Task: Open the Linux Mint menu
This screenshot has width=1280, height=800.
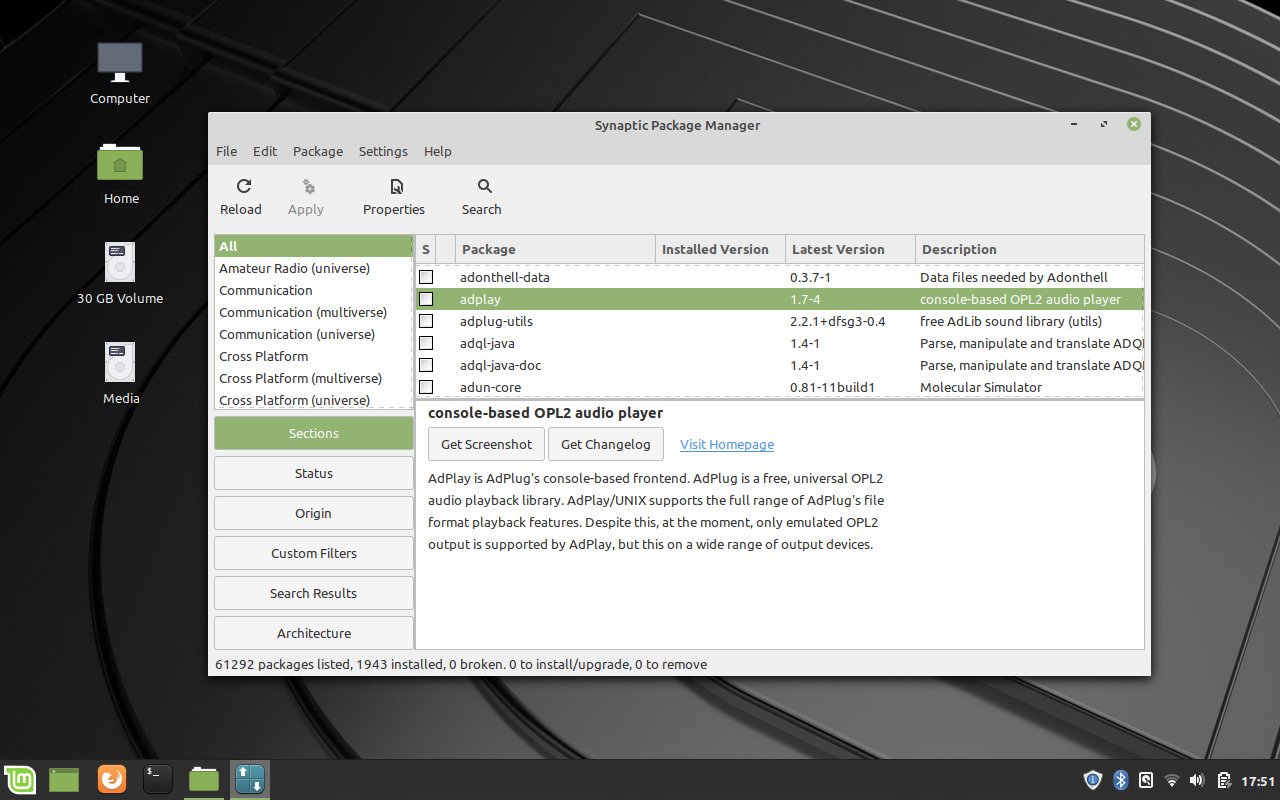Action: 20,779
